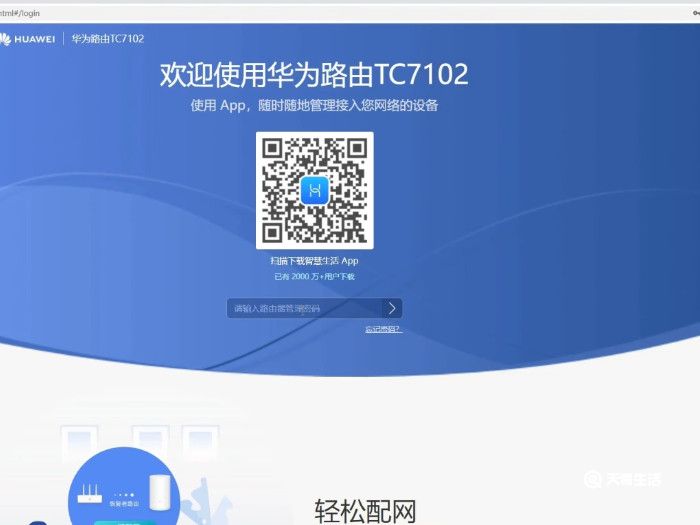Viewport: 700px width, 525px height.
Task: Click the blue app icon inside QR code
Action: point(315,191)
